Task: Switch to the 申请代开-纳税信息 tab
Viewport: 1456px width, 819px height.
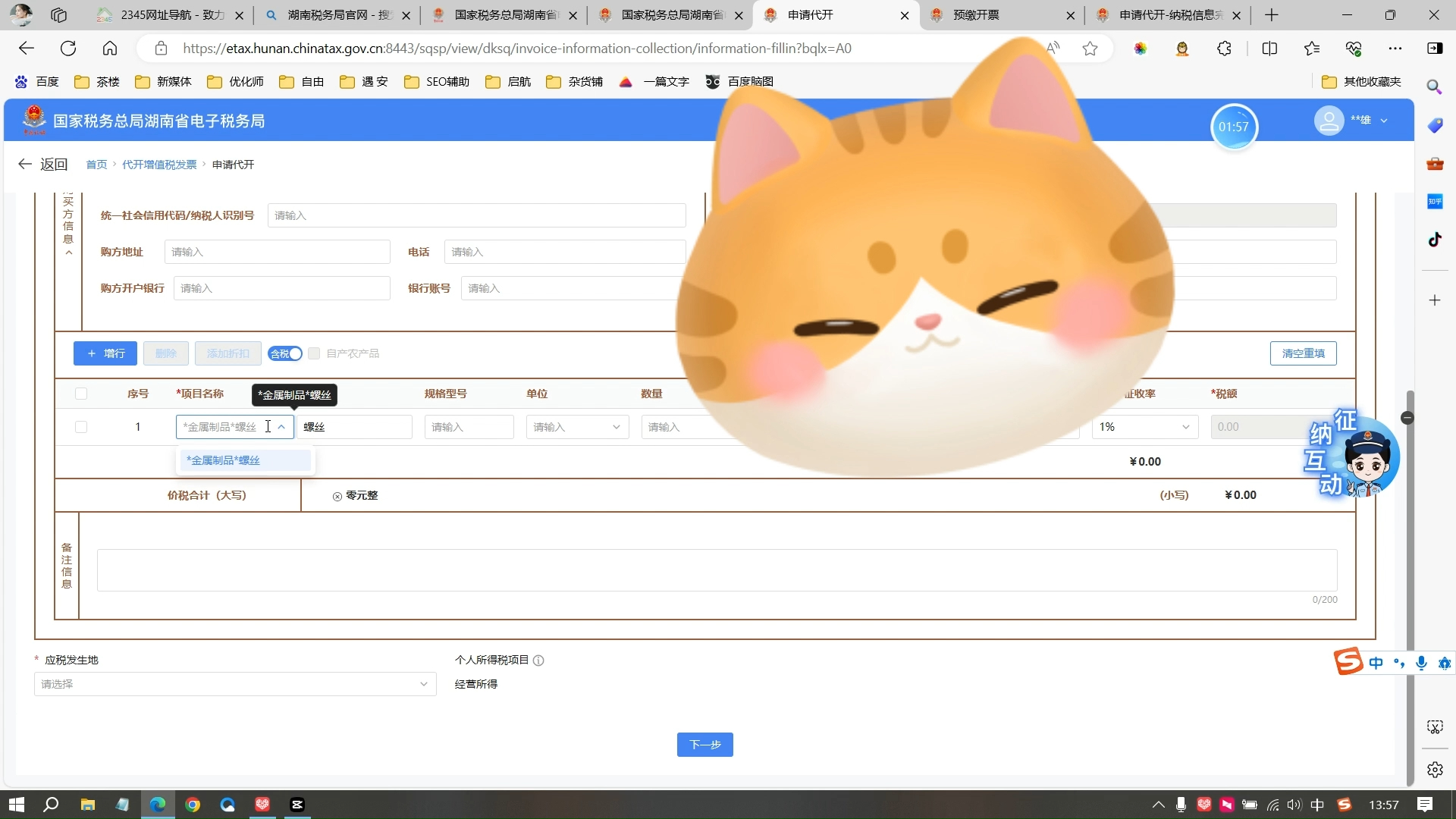Action: 1169,15
